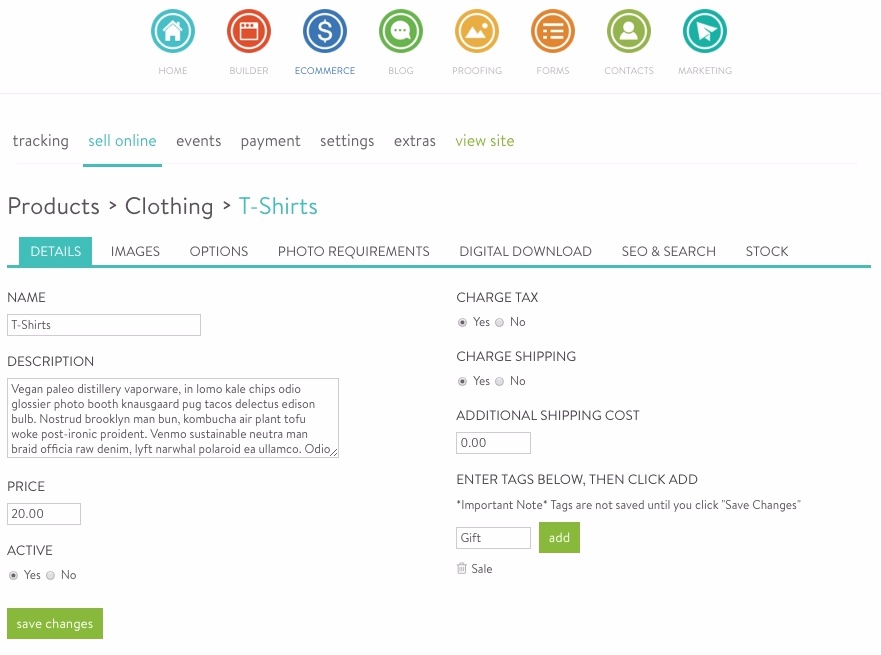The width and height of the screenshot is (881, 655).
Task: Open the Marketing paper-plane icon
Action: [x=704, y=30]
